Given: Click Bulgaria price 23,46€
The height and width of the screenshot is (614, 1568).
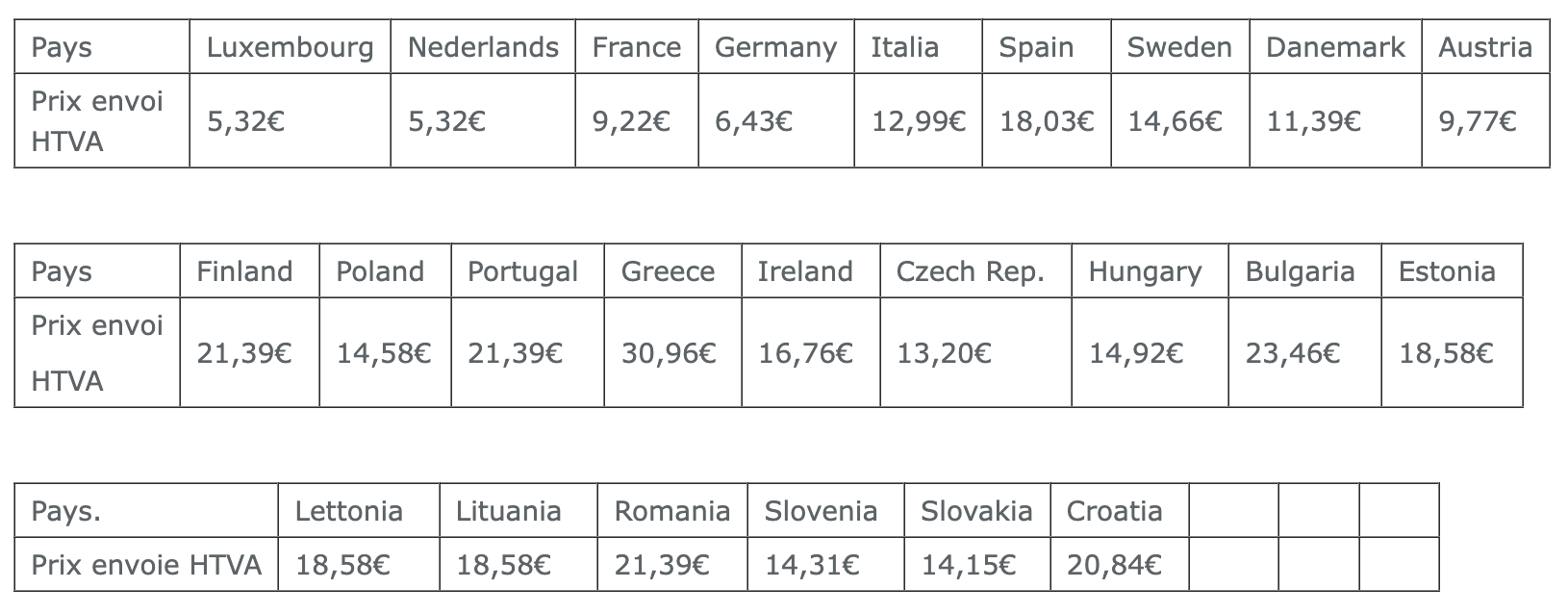Looking at the screenshot, I should point(1305,353).
